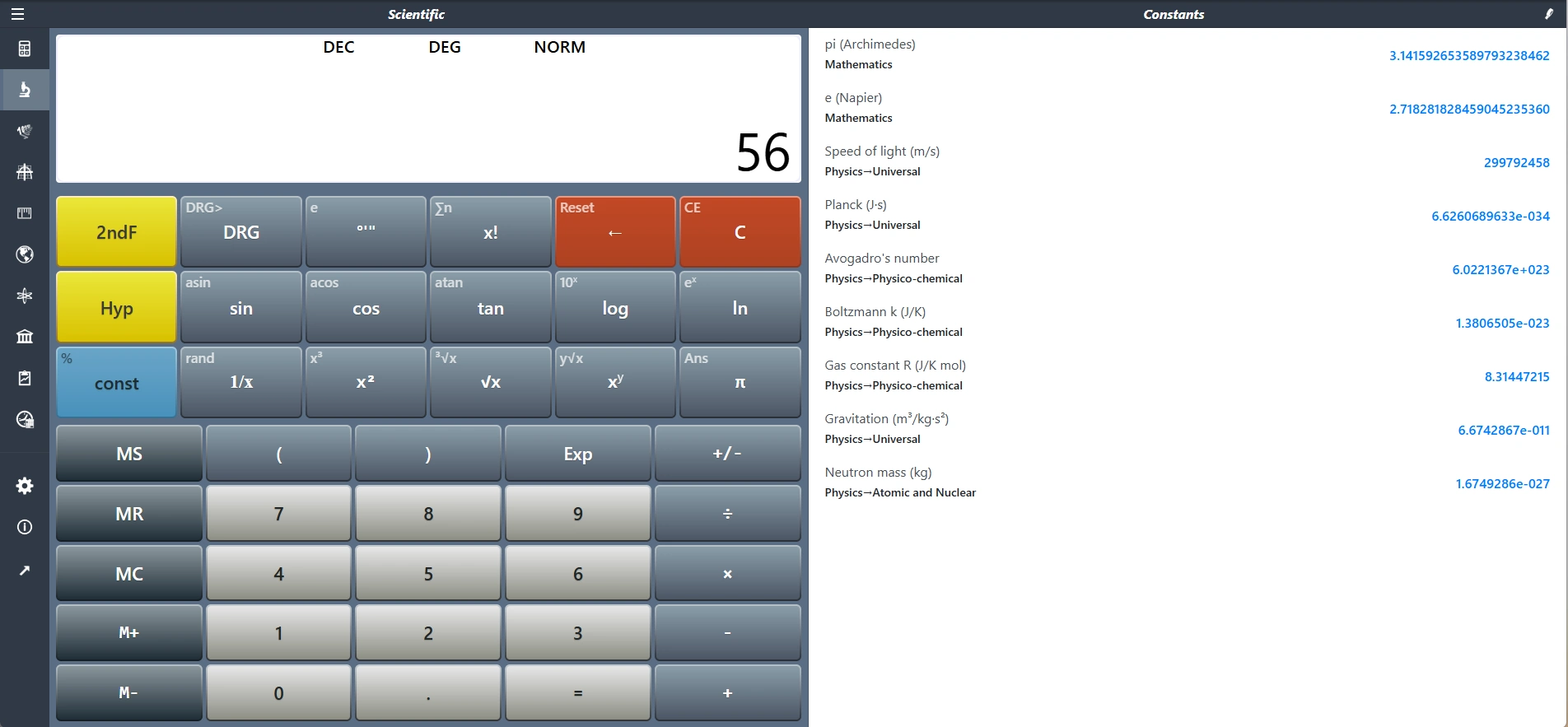This screenshot has height=727, width=1568.
Task: Click the MR memory recall key
Action: click(129, 513)
